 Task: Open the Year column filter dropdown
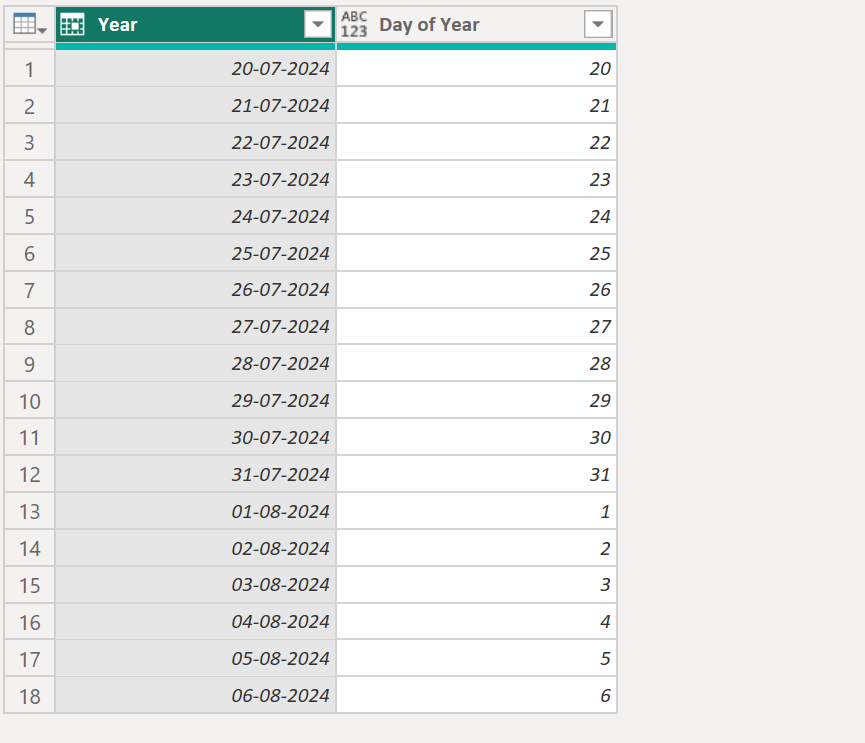318,24
